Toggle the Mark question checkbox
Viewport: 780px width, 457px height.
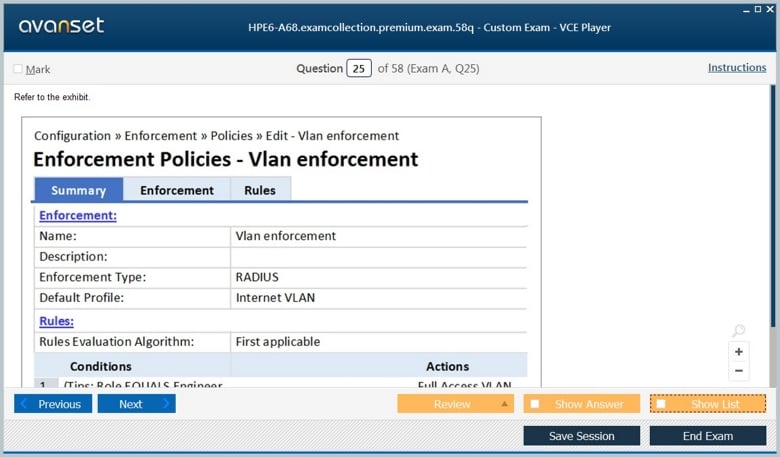point(18,69)
